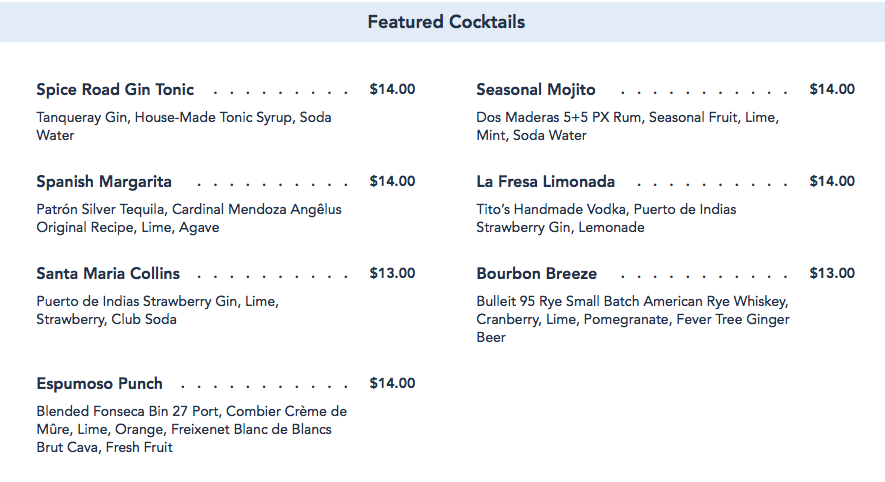Select the Bourbon Breeze cocktail title
Viewport: 885px width, 482px height.
pos(537,274)
